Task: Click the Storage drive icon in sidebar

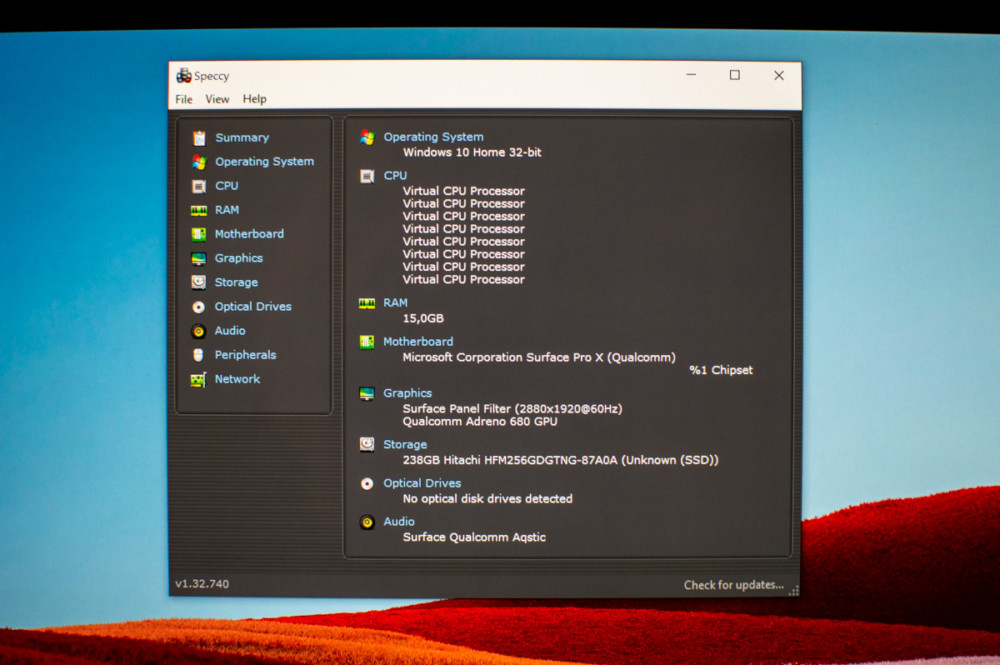Action: click(x=199, y=282)
